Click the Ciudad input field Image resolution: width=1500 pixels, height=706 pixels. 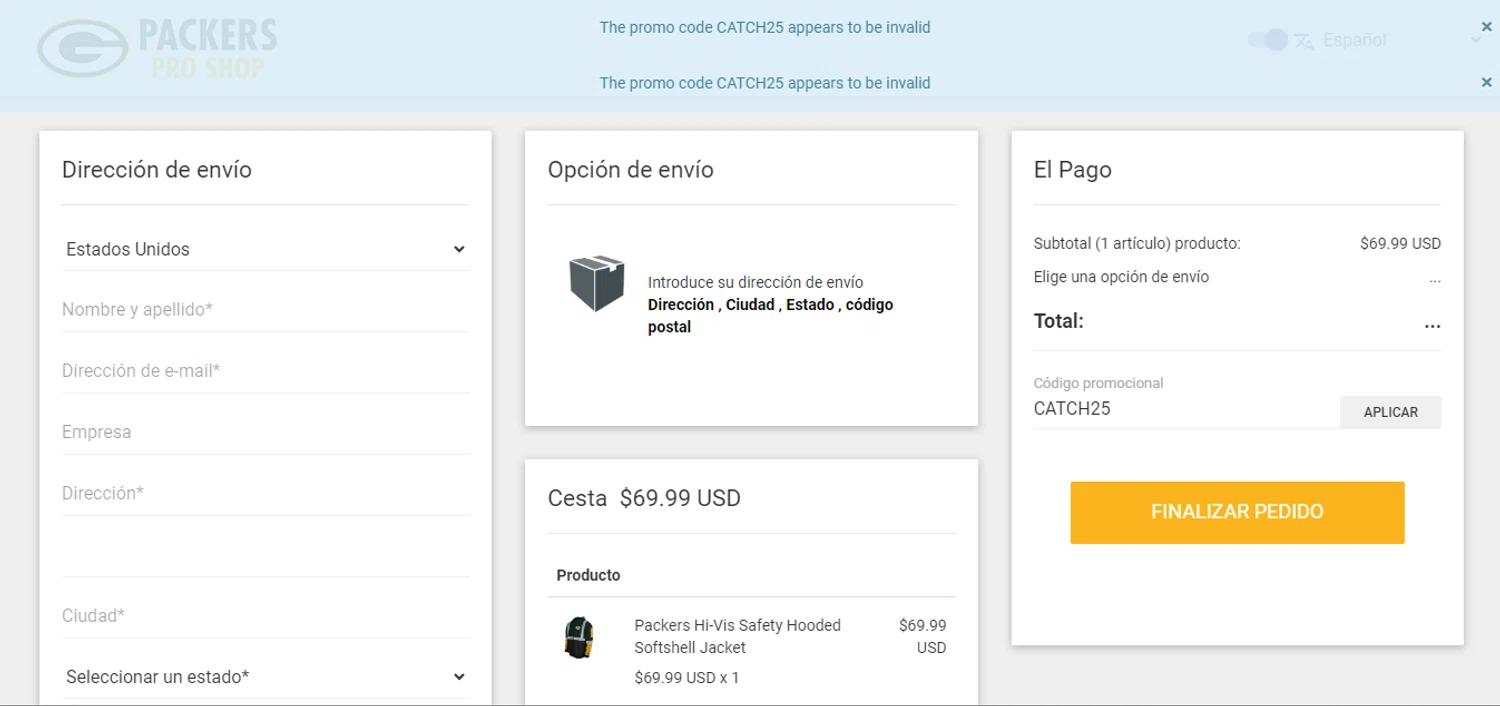point(265,616)
